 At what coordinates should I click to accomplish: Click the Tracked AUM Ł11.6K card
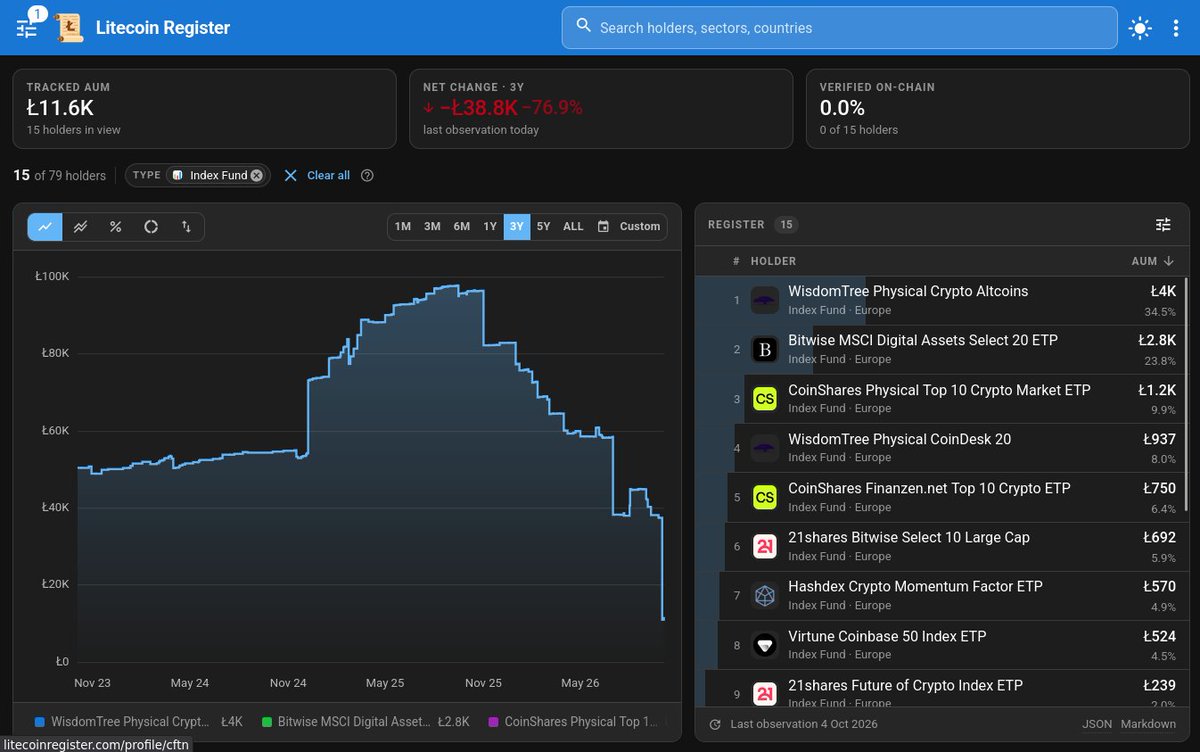pyautogui.click(x=204, y=108)
